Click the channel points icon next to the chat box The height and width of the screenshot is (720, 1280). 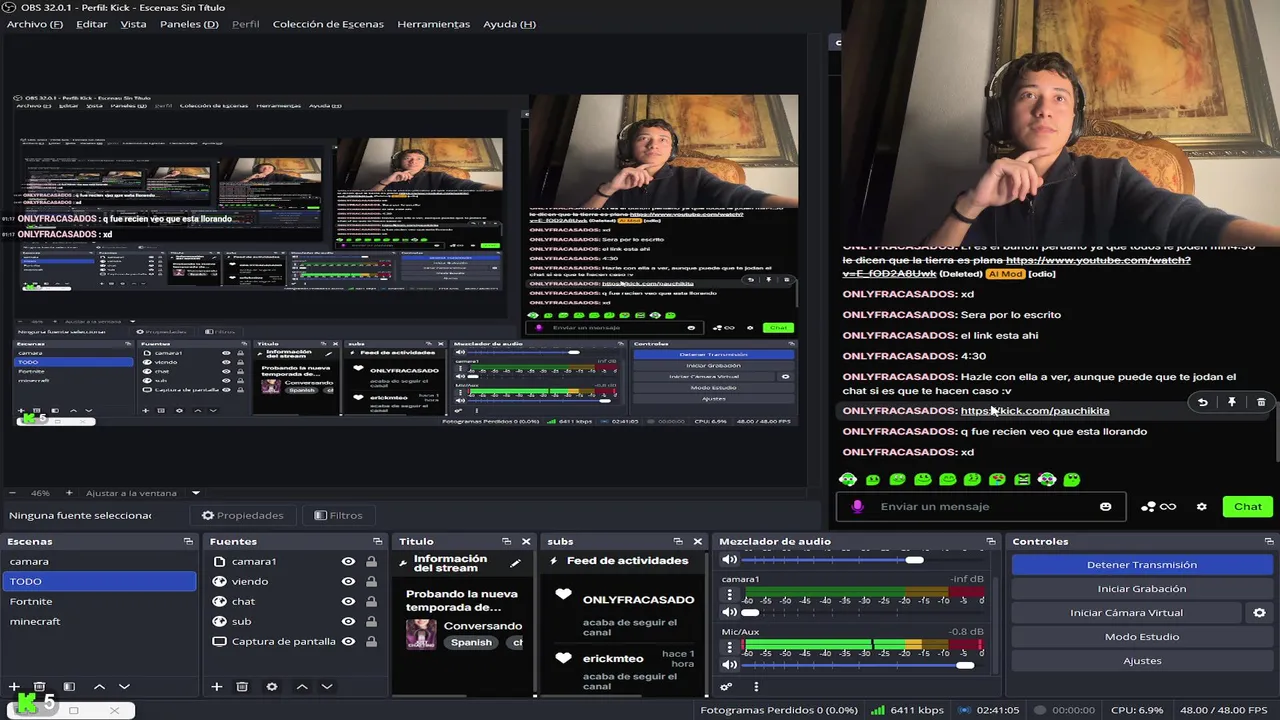[x=1158, y=507]
